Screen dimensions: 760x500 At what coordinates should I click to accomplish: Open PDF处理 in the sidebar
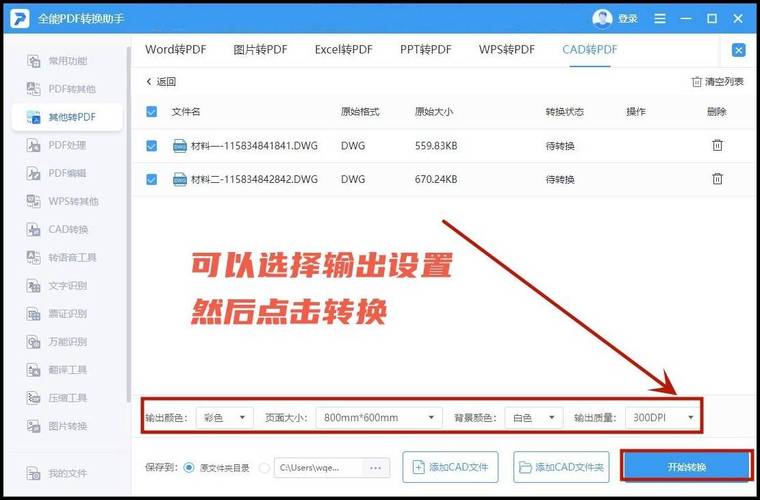point(56,145)
